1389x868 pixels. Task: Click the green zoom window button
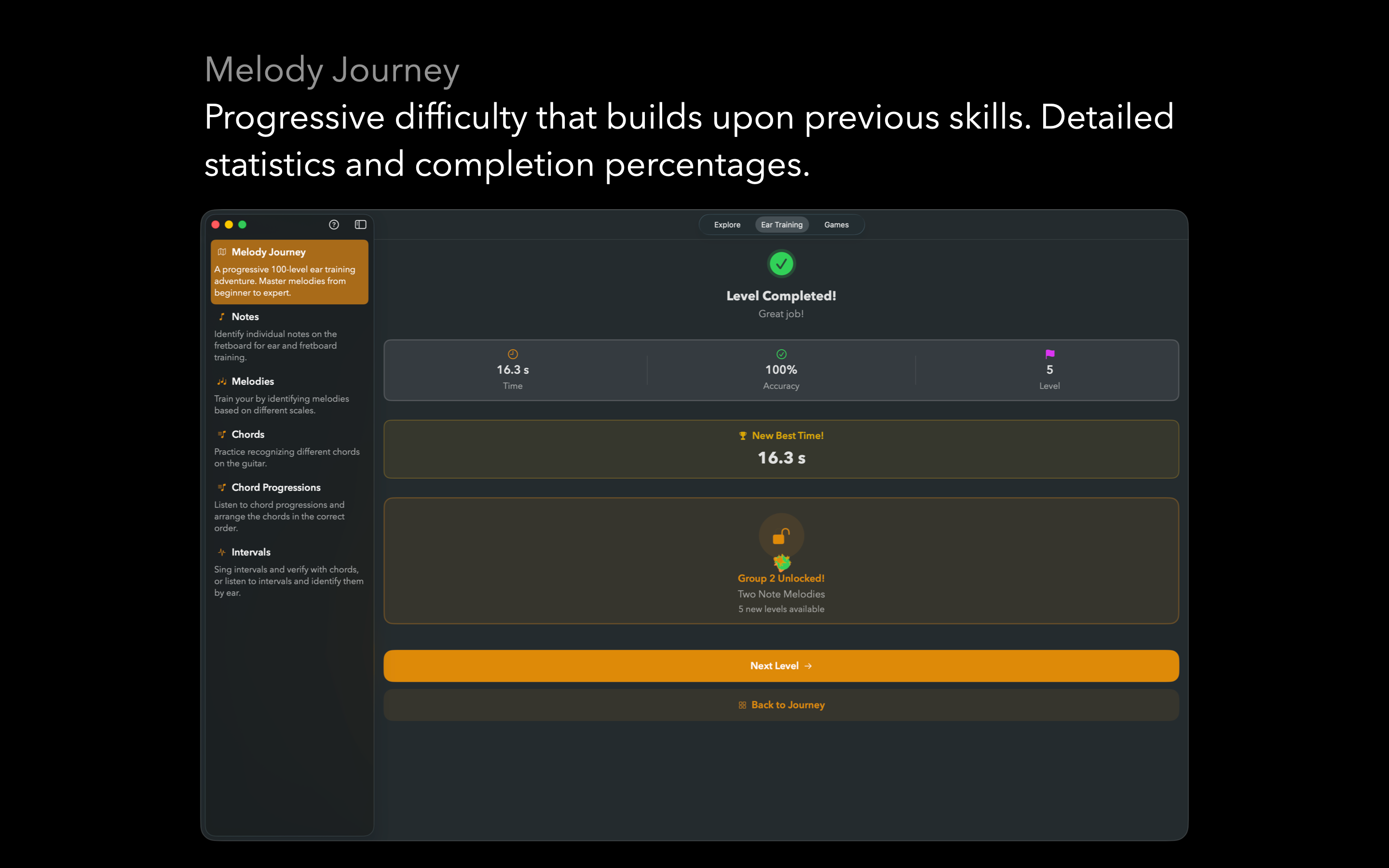click(242, 224)
